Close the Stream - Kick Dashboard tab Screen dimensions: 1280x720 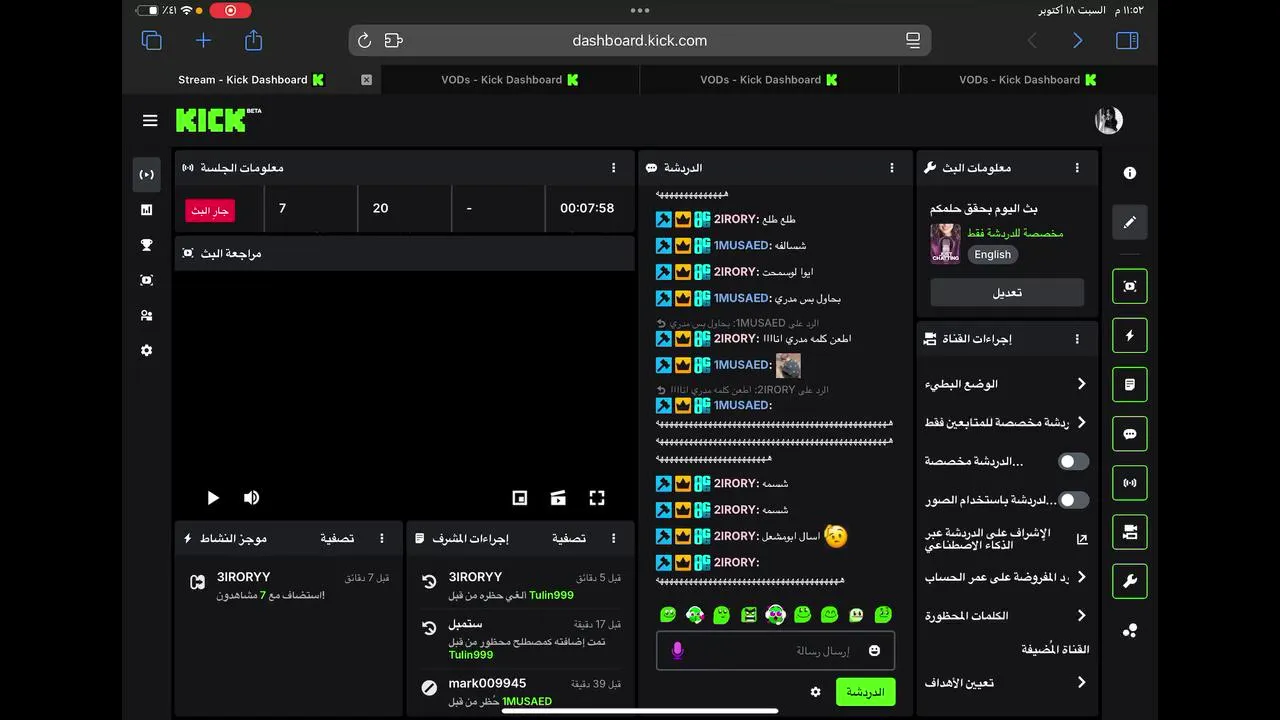click(x=366, y=80)
